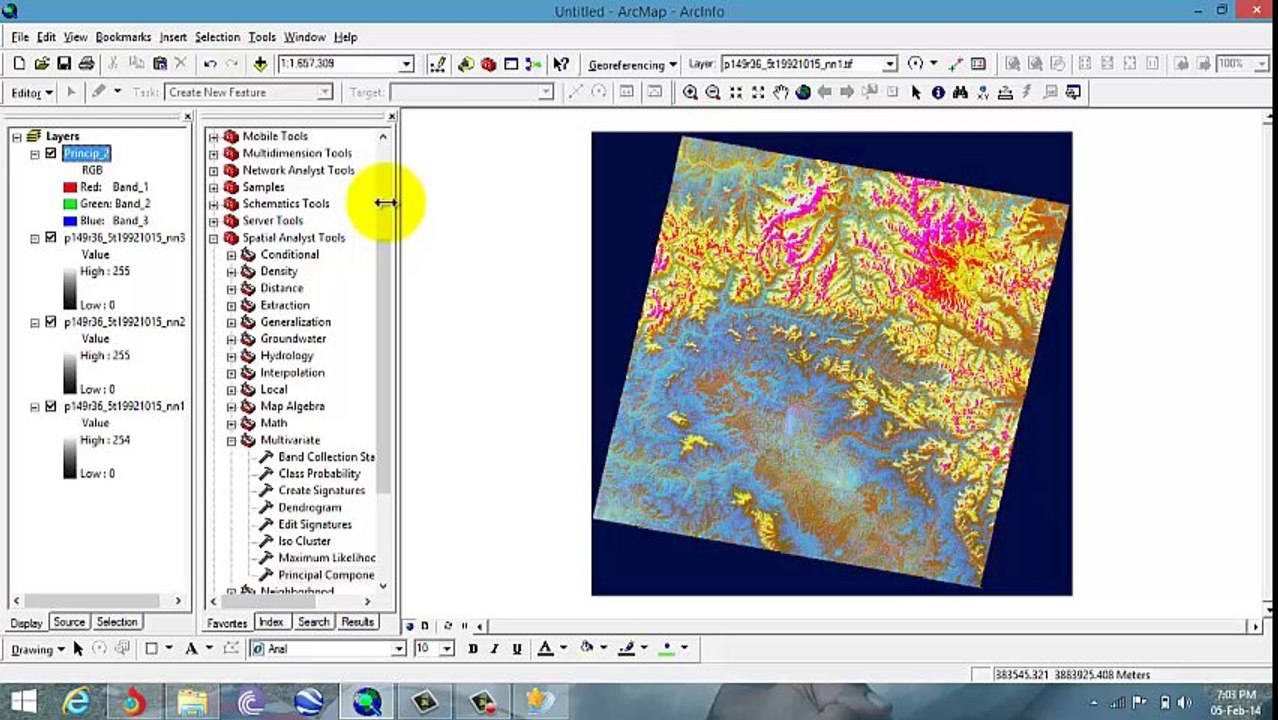Switch to the toolbox Index tab
Viewport: 1278px width, 720px height.
click(x=271, y=622)
